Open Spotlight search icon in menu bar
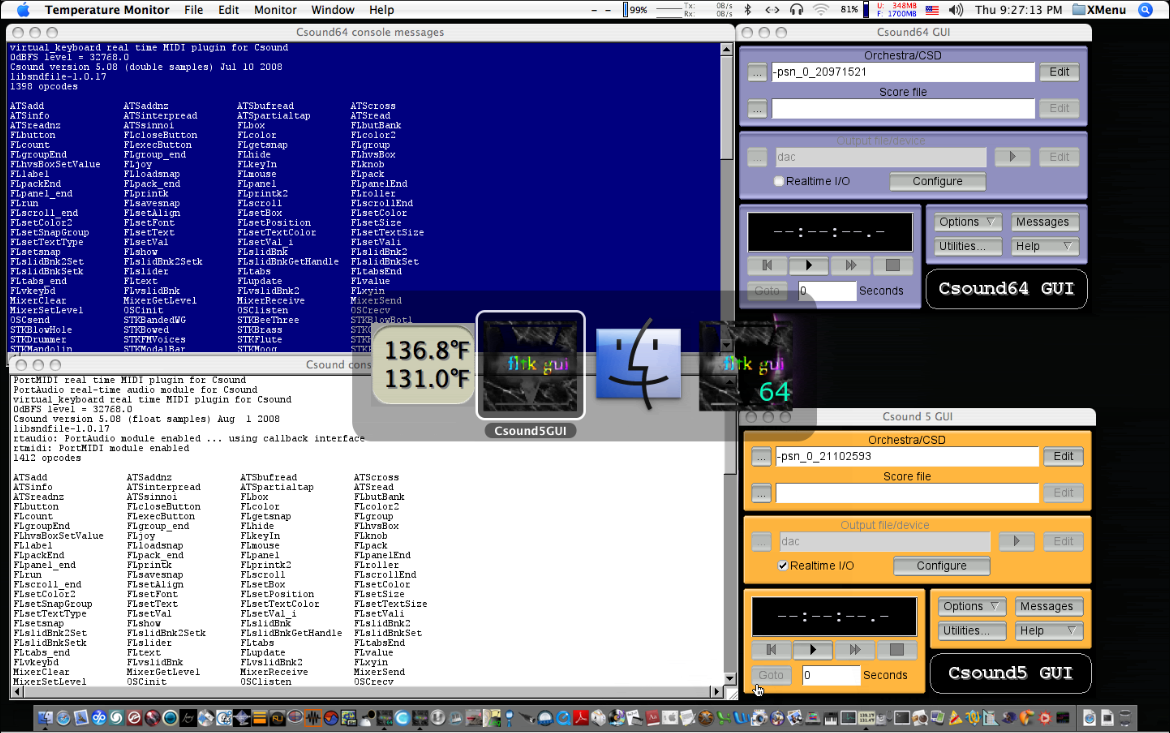Image resolution: width=1170 pixels, height=733 pixels. pos(1145,10)
